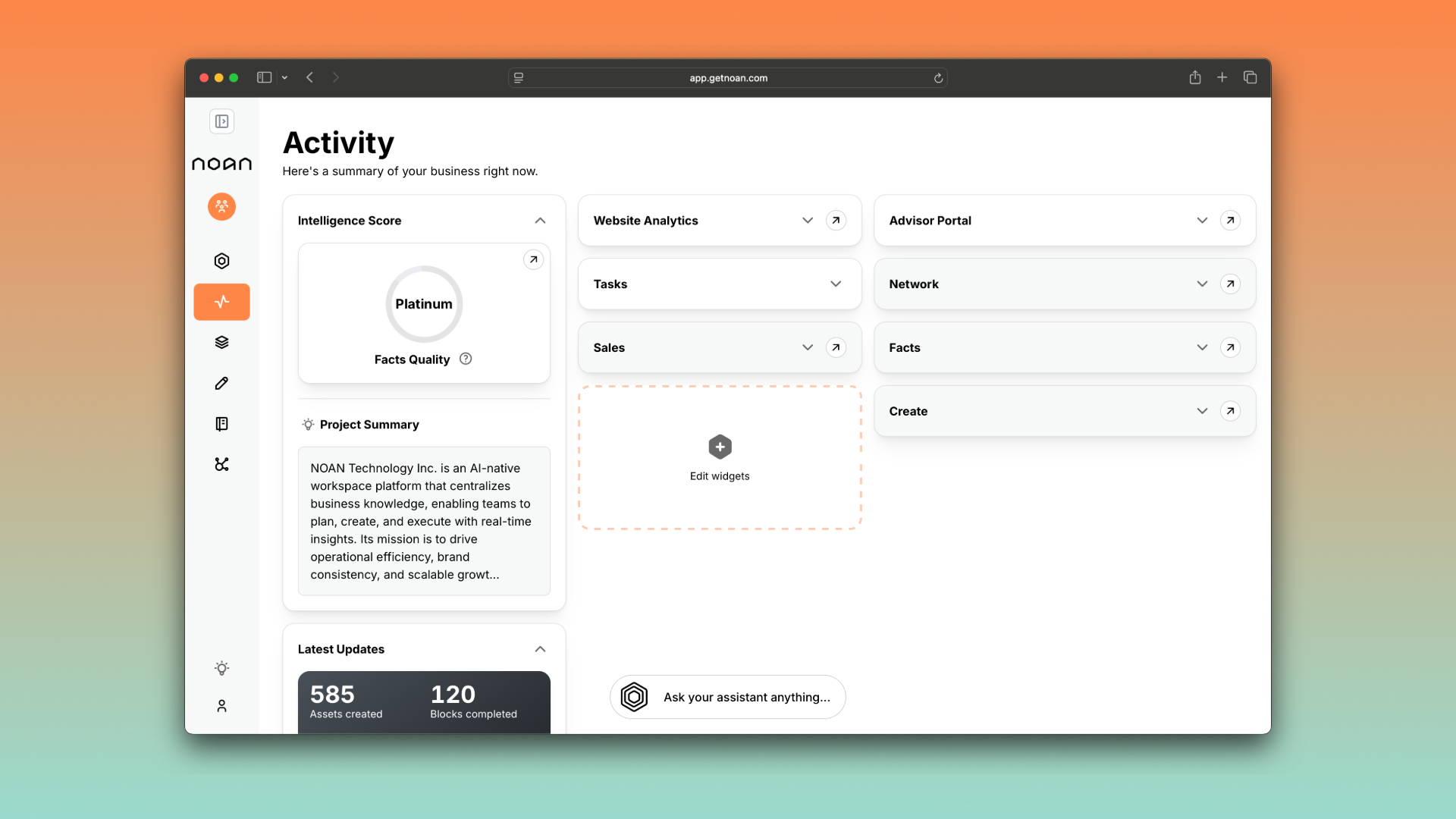This screenshot has height=819, width=1456.
Task: Click the Facts Quality help icon
Action: pos(466,359)
